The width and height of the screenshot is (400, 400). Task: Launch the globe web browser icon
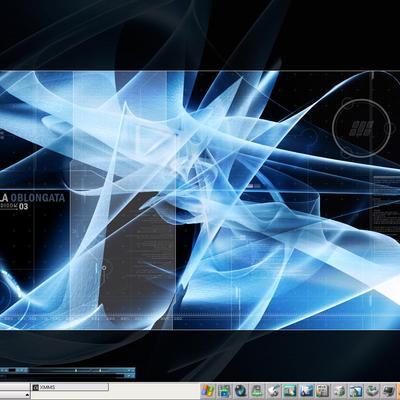[240, 391]
